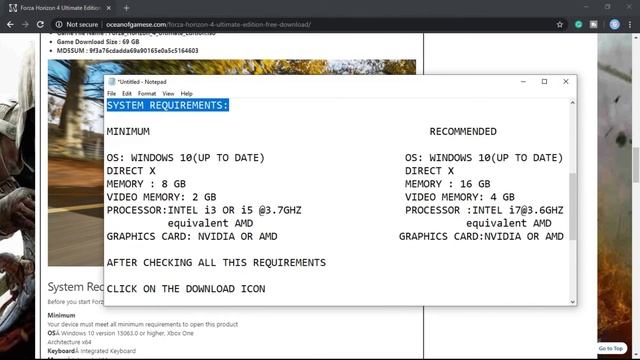
Task: Click the RECOMMENDED heading in Notepad
Action: click(x=463, y=131)
